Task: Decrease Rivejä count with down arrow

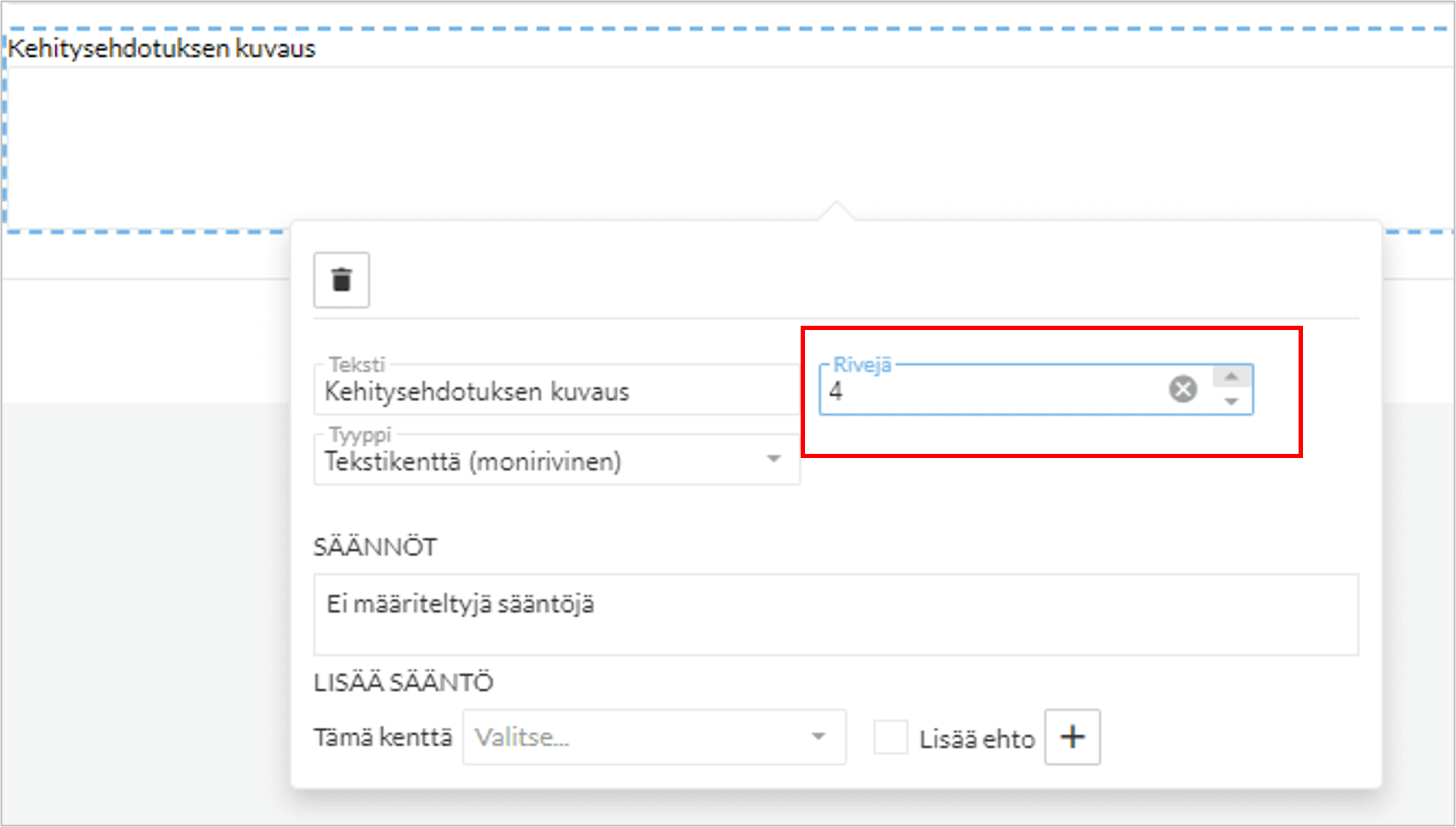Action: 1231,401
